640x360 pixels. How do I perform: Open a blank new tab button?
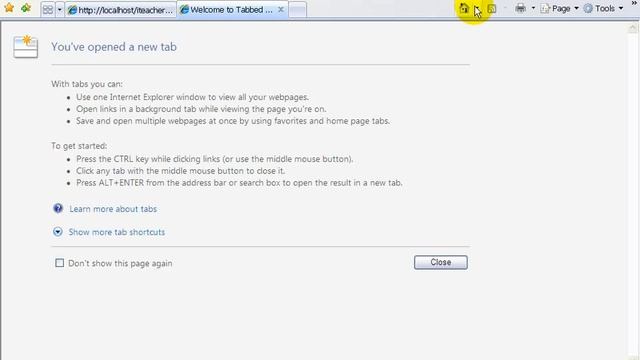(298, 10)
